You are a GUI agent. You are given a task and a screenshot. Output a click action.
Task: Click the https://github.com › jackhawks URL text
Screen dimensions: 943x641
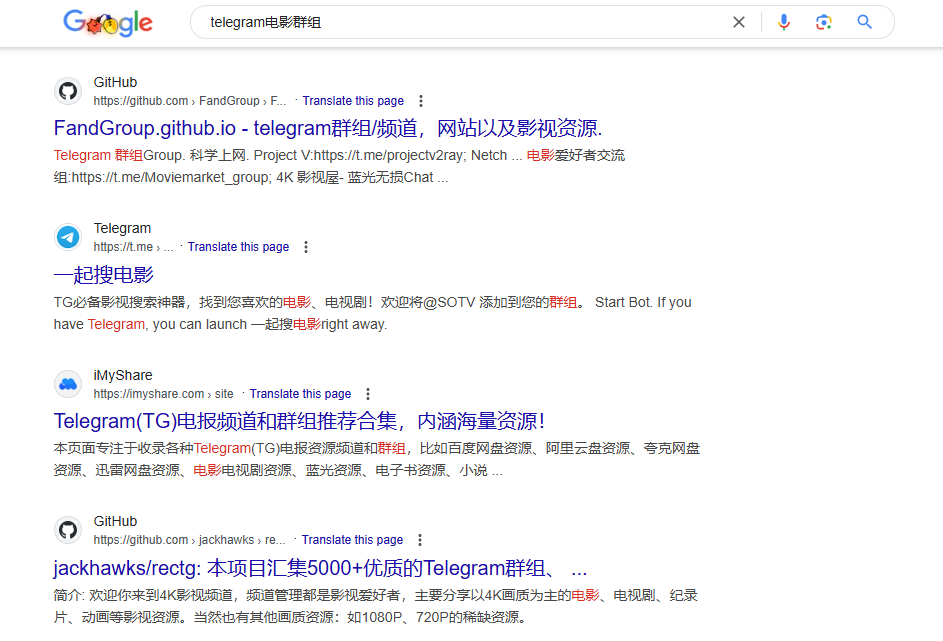(x=189, y=540)
